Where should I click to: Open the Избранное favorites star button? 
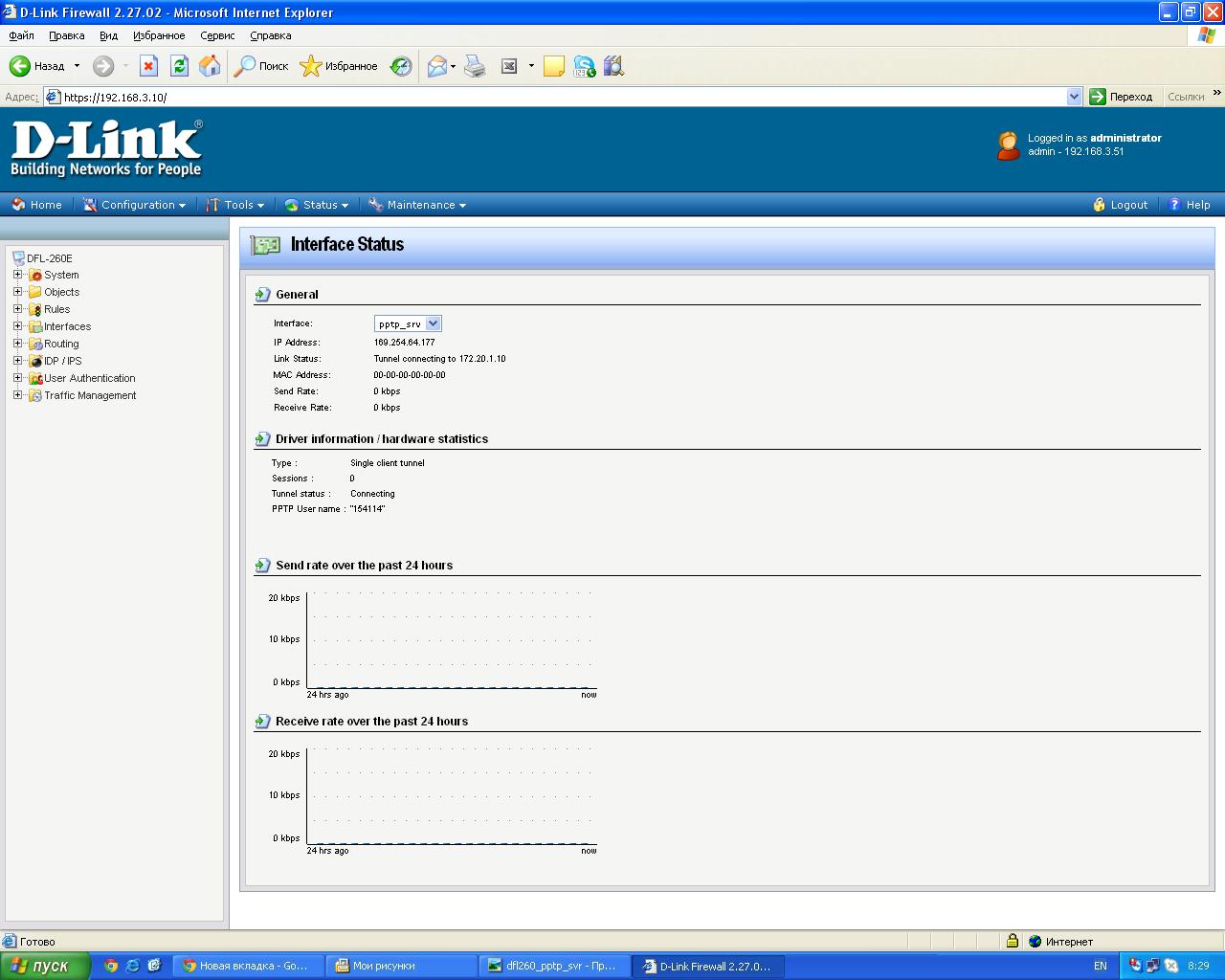point(339,66)
